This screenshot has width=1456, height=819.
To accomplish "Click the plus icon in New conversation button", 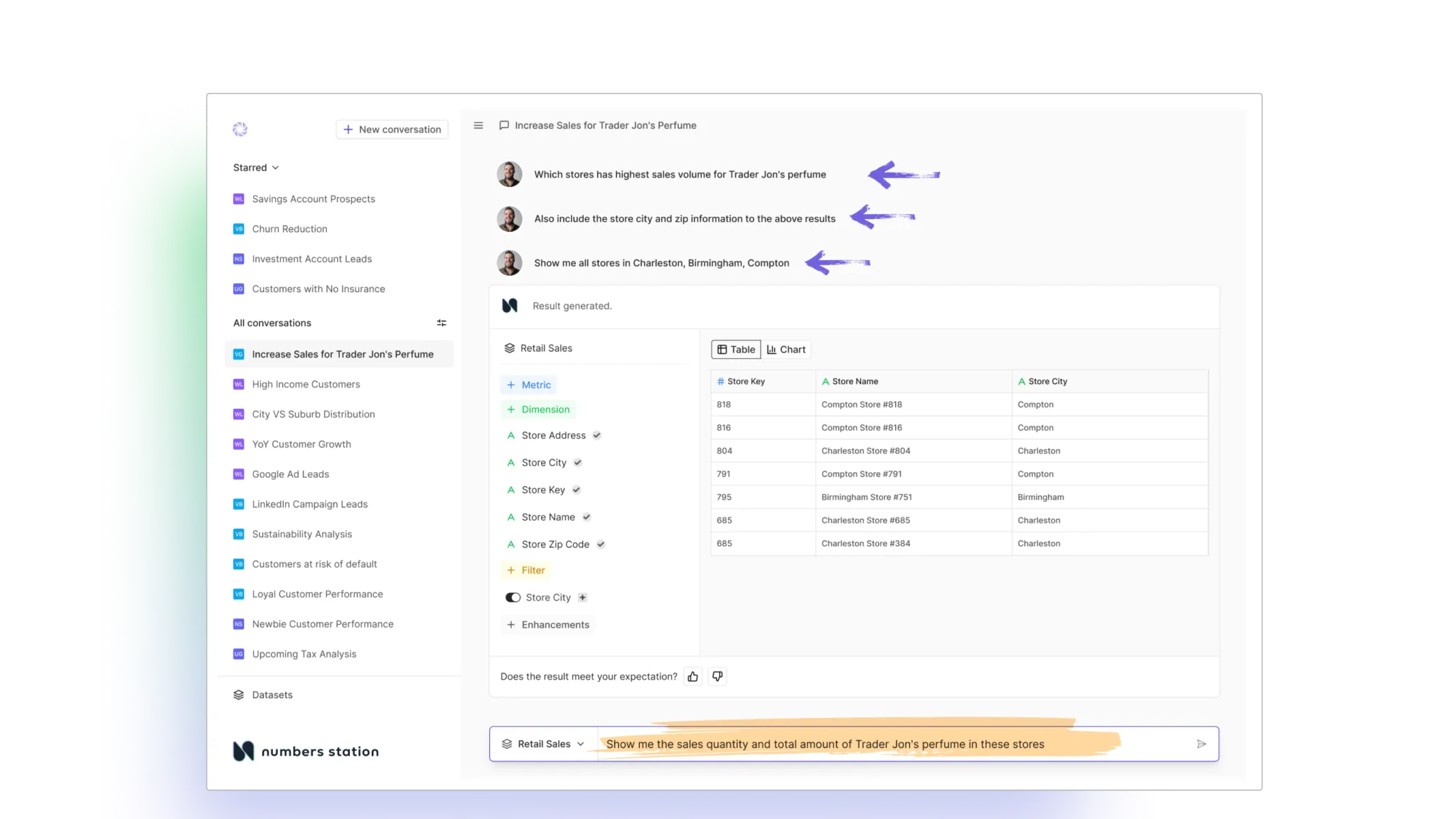I will click(348, 129).
